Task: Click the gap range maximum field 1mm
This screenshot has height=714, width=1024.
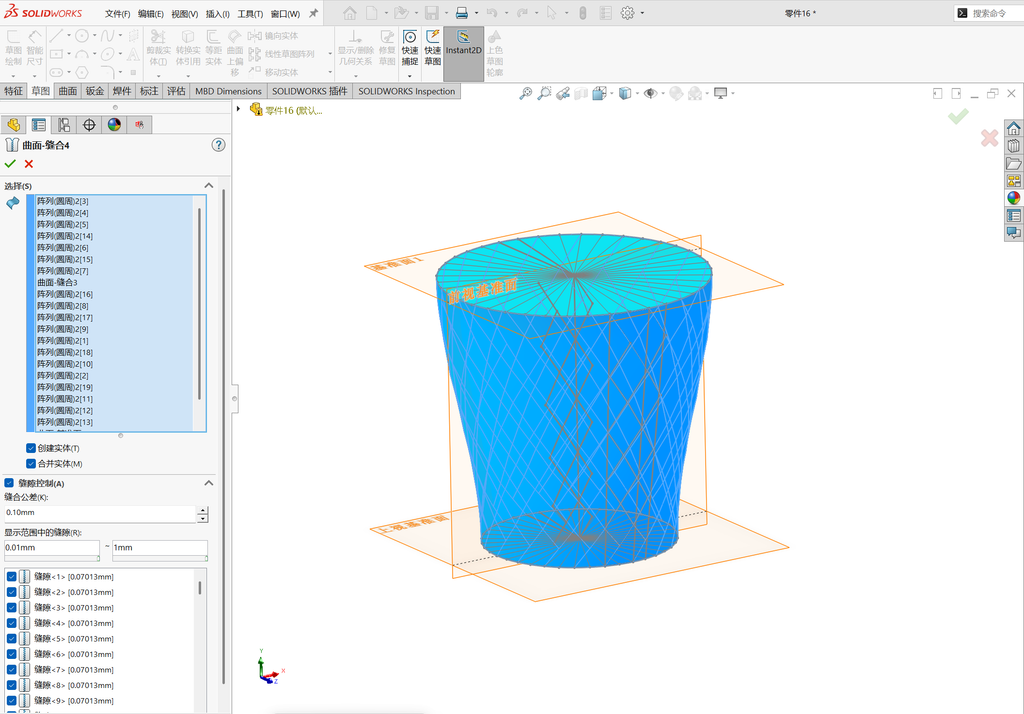Action: pos(160,549)
